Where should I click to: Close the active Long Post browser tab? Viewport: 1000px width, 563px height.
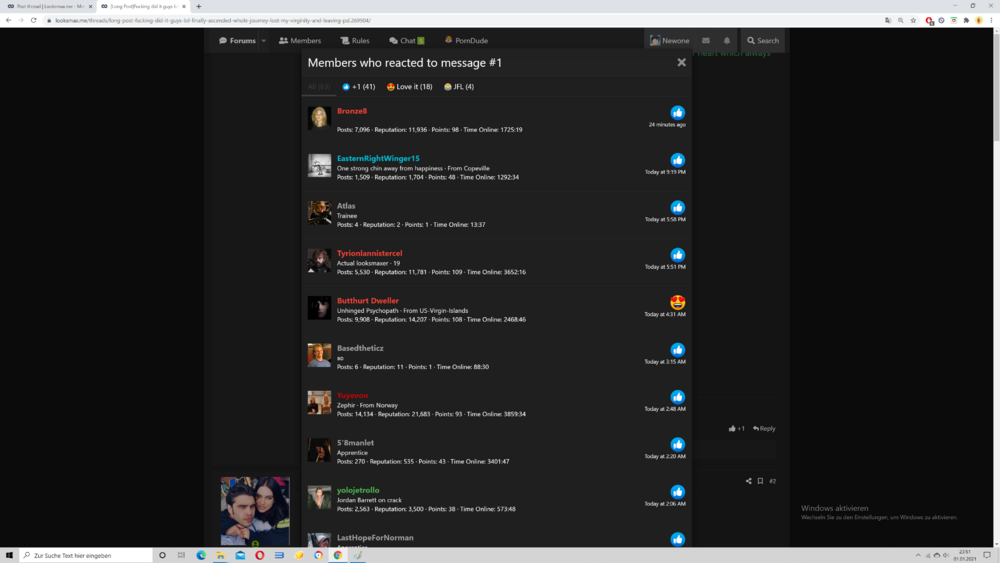(x=184, y=6)
